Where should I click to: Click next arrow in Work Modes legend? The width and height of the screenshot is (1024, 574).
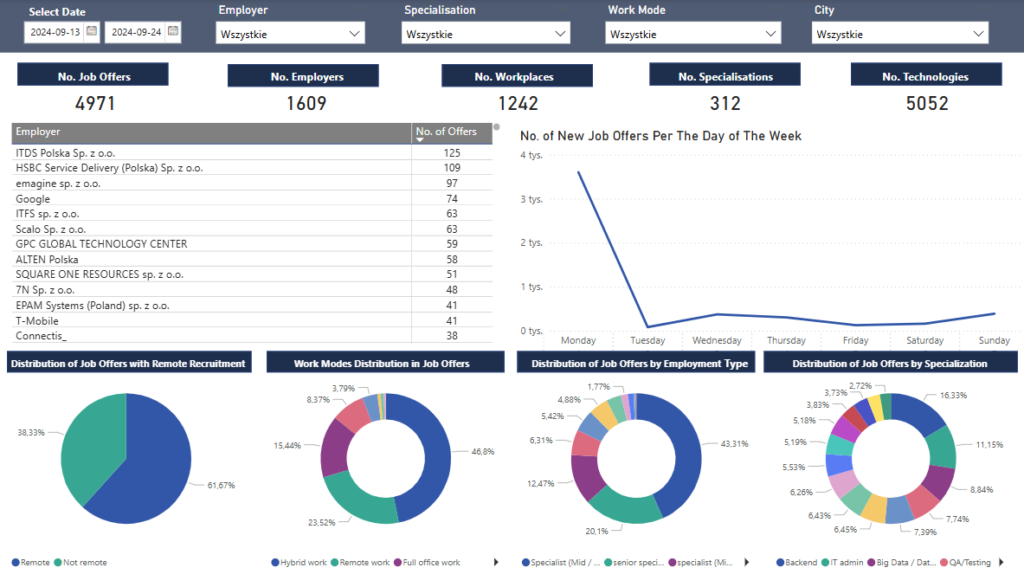[497, 563]
